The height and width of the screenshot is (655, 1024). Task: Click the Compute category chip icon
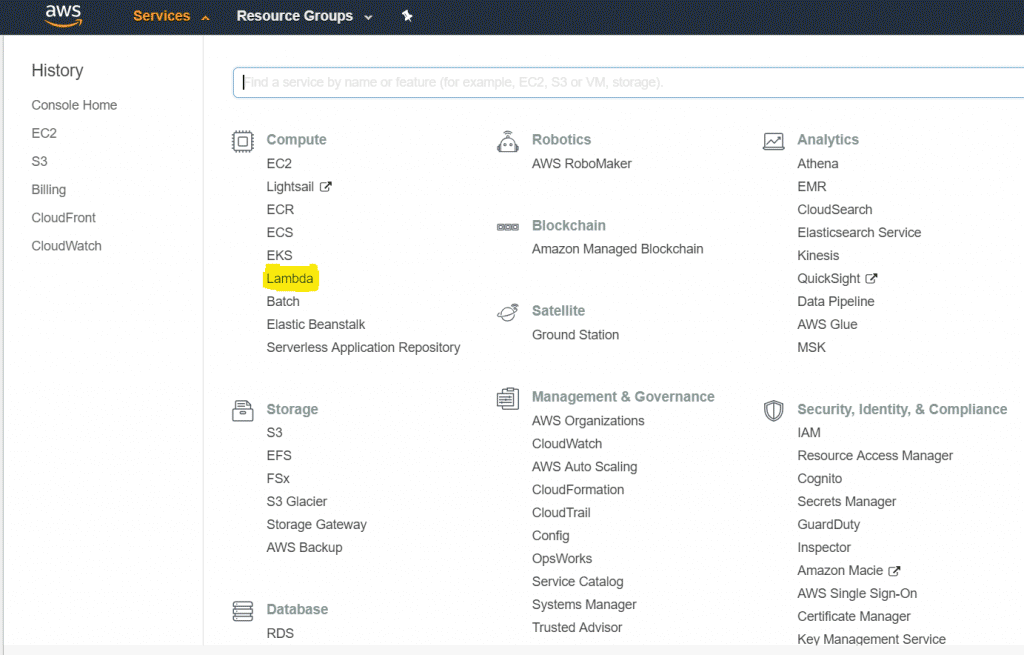(242, 141)
